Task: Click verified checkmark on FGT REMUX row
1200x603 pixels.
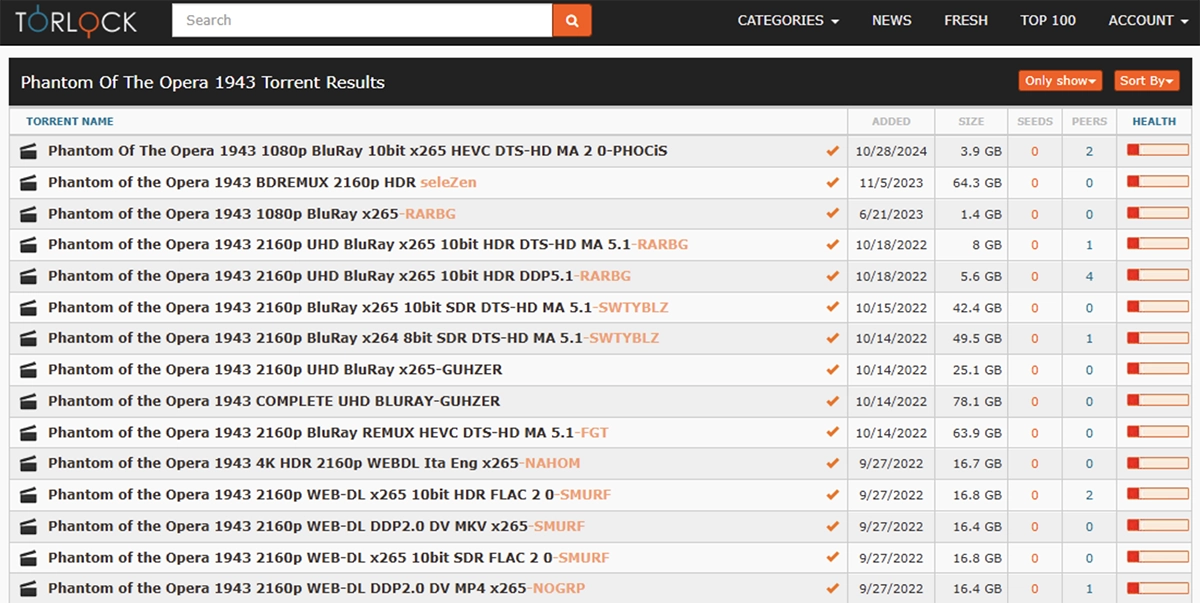Action: [x=832, y=432]
